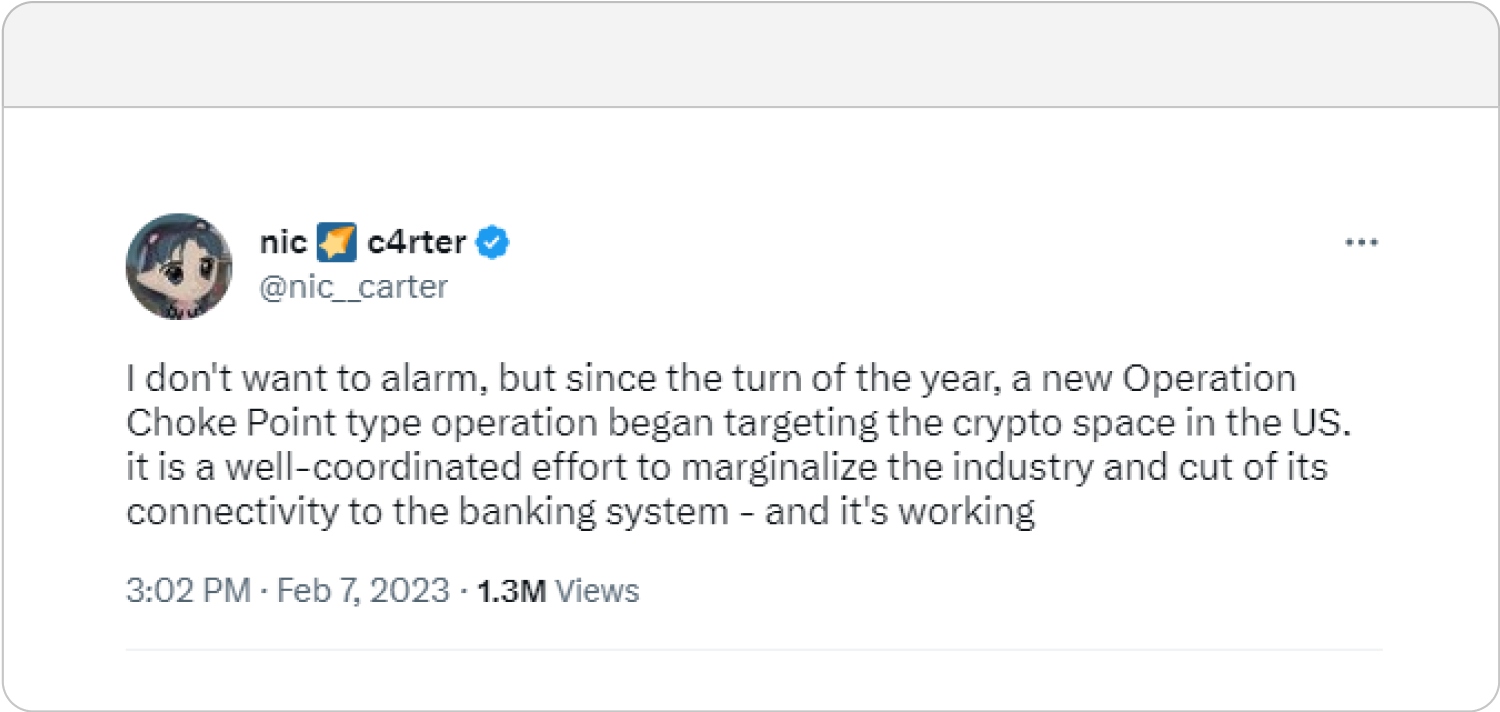Click the "nic" display name text
1500x712 pixels.
283,242
